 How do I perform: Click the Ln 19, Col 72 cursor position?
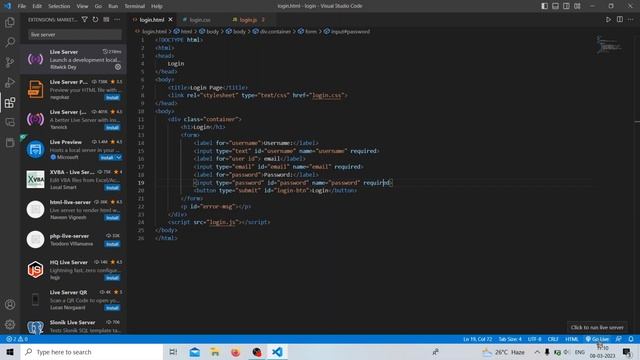(x=477, y=339)
